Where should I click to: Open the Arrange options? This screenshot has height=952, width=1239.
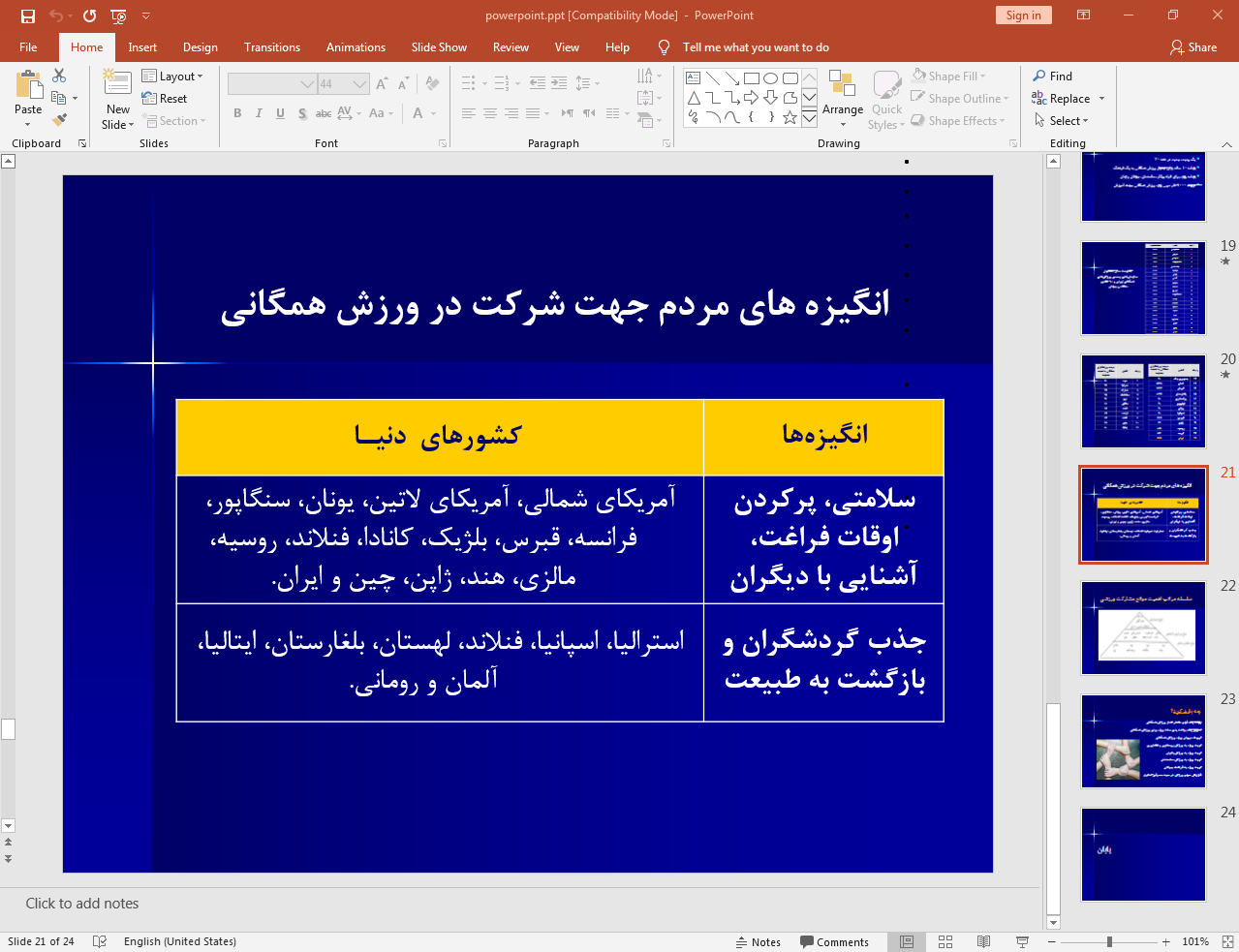[x=842, y=98]
